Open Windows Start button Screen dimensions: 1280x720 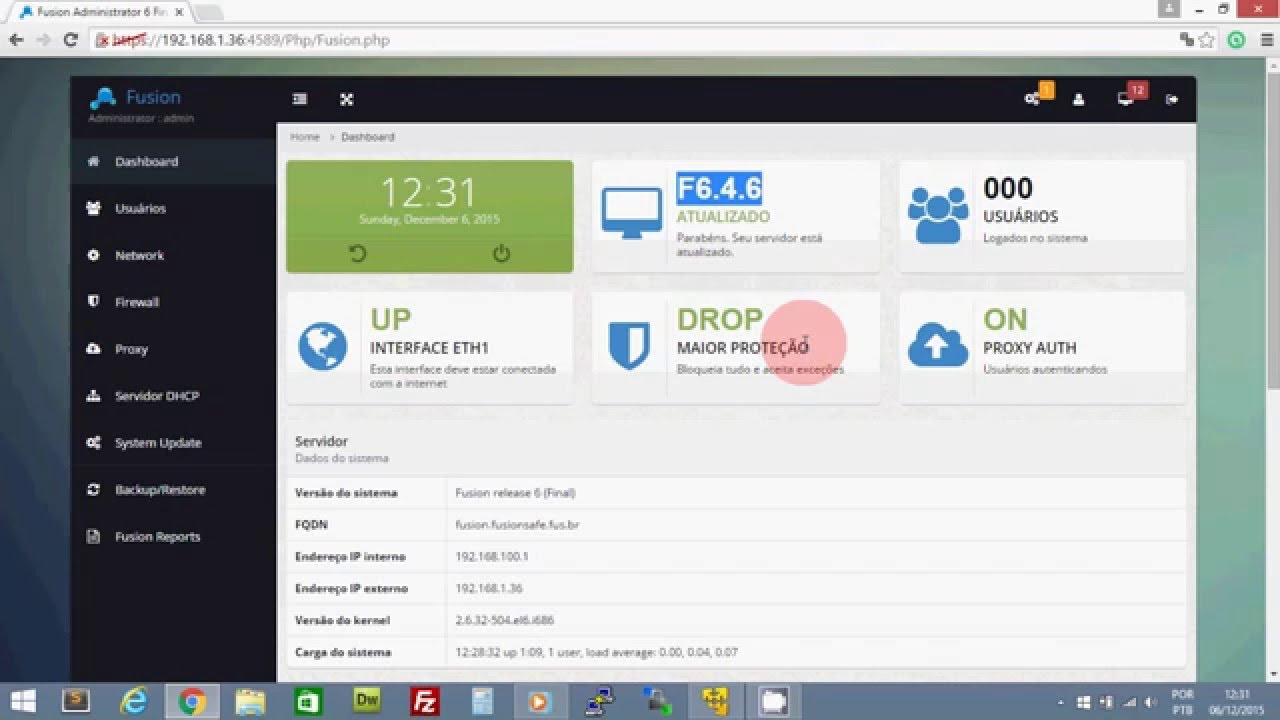coord(23,701)
